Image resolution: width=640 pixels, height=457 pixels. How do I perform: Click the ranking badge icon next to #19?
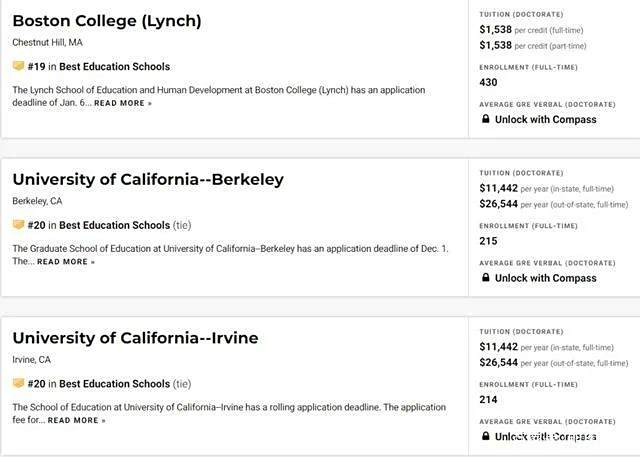(x=18, y=66)
